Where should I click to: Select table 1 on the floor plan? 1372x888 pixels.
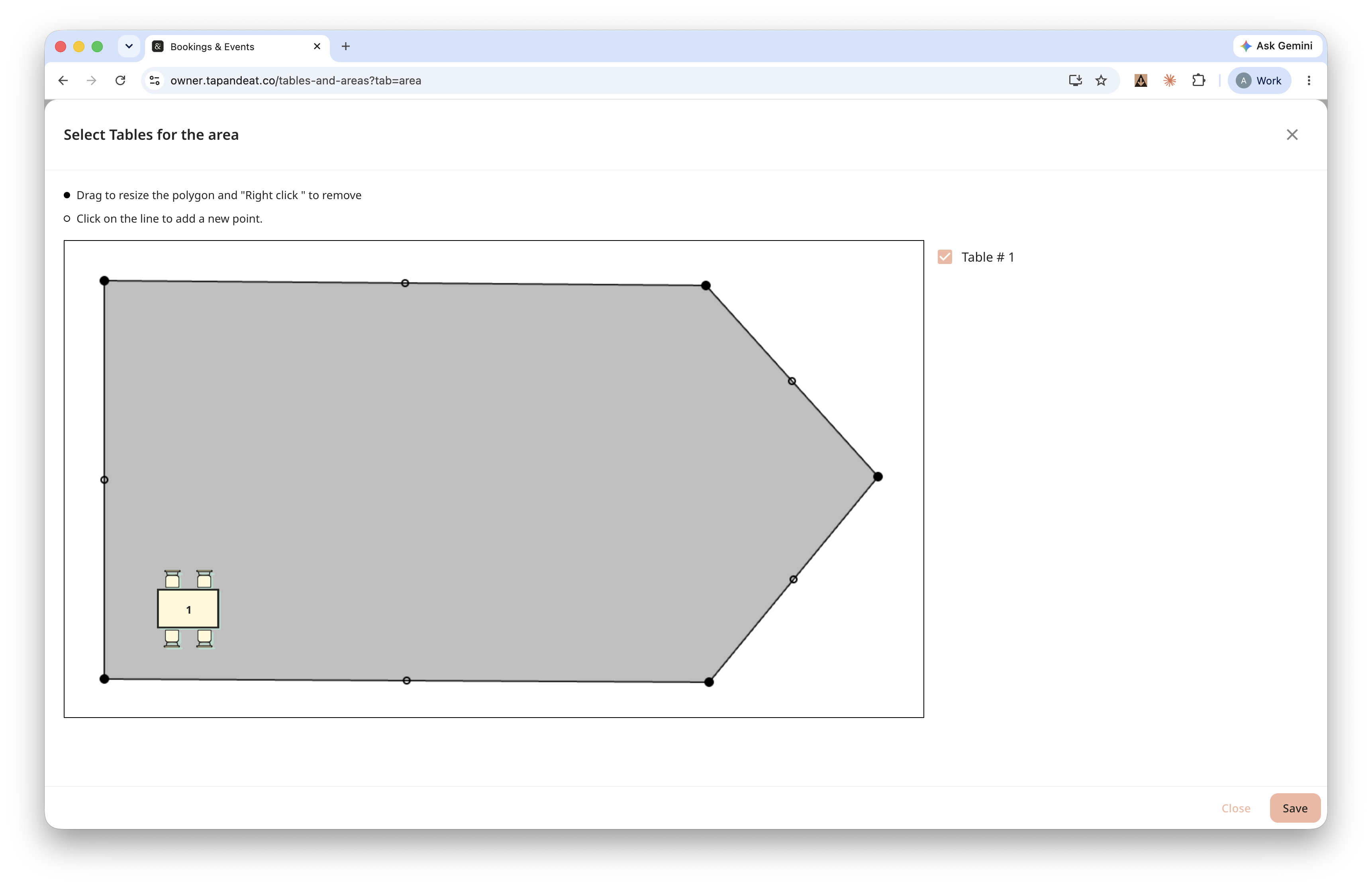click(188, 609)
